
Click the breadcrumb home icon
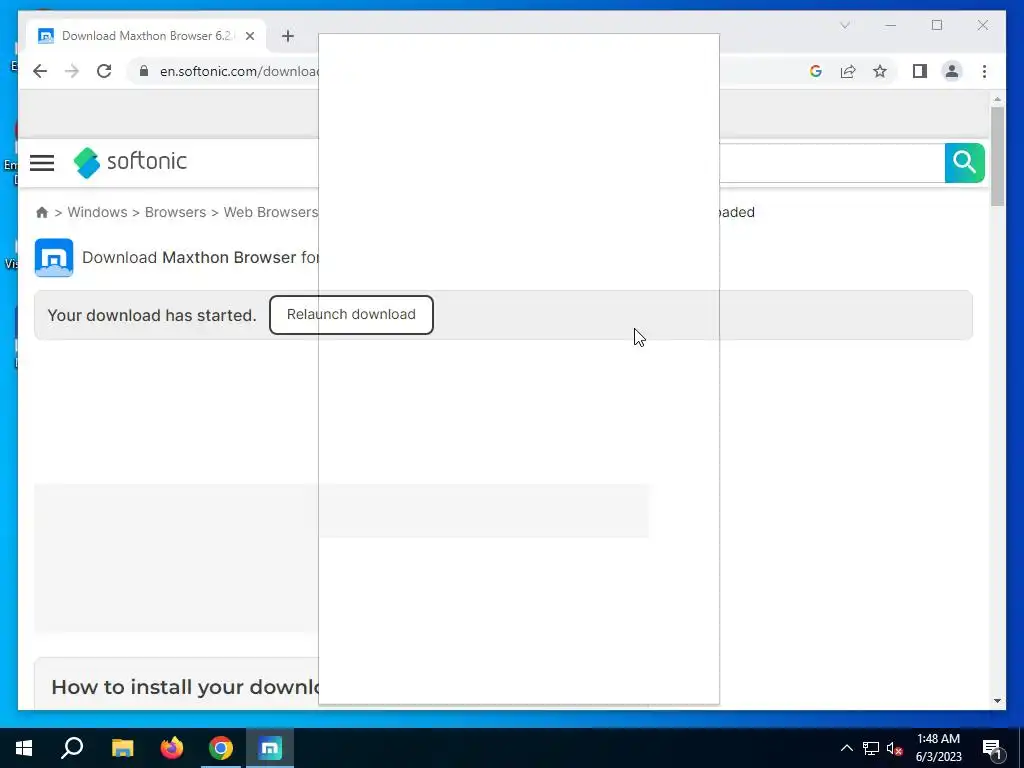(x=42, y=212)
